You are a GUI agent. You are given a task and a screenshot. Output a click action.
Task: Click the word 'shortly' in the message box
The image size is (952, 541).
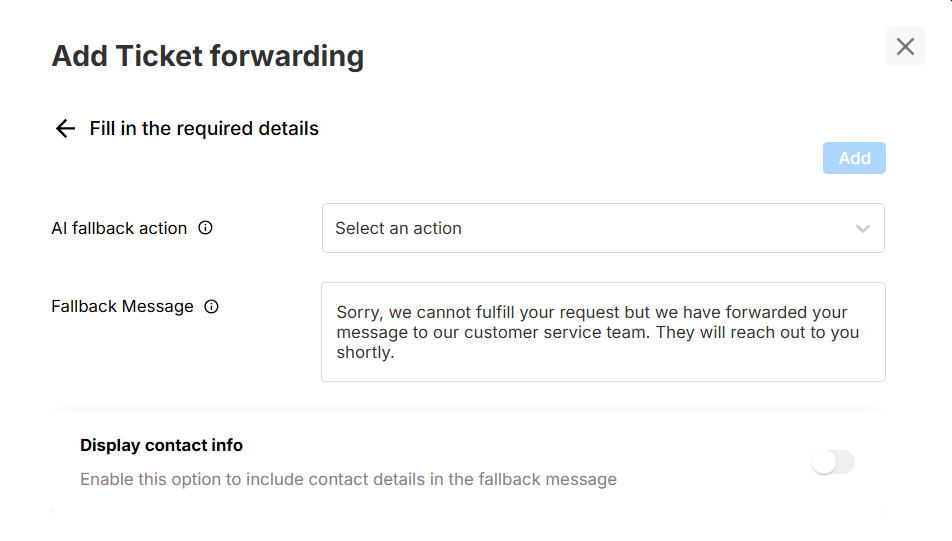364,352
